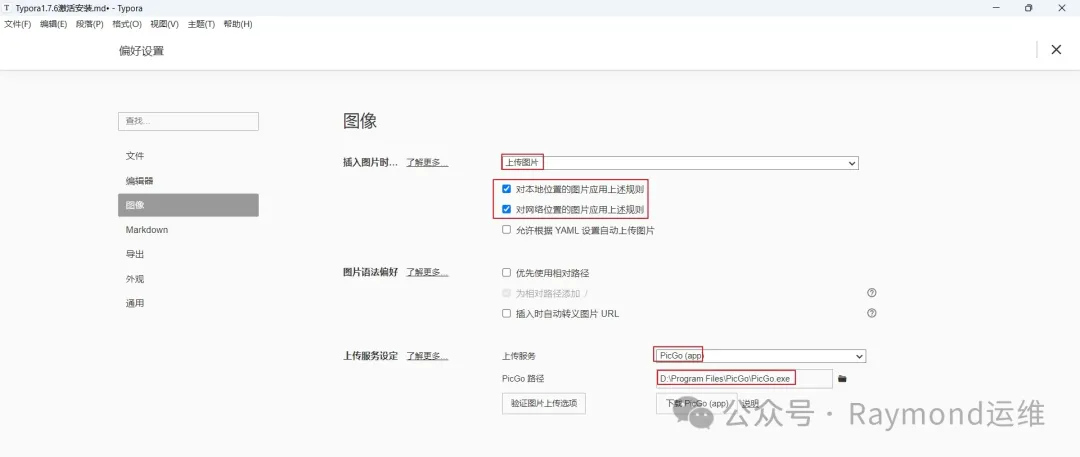Image resolution: width=1080 pixels, height=457 pixels.
Task: Open the 插入图片时 action dropdown
Action: (x=680, y=163)
